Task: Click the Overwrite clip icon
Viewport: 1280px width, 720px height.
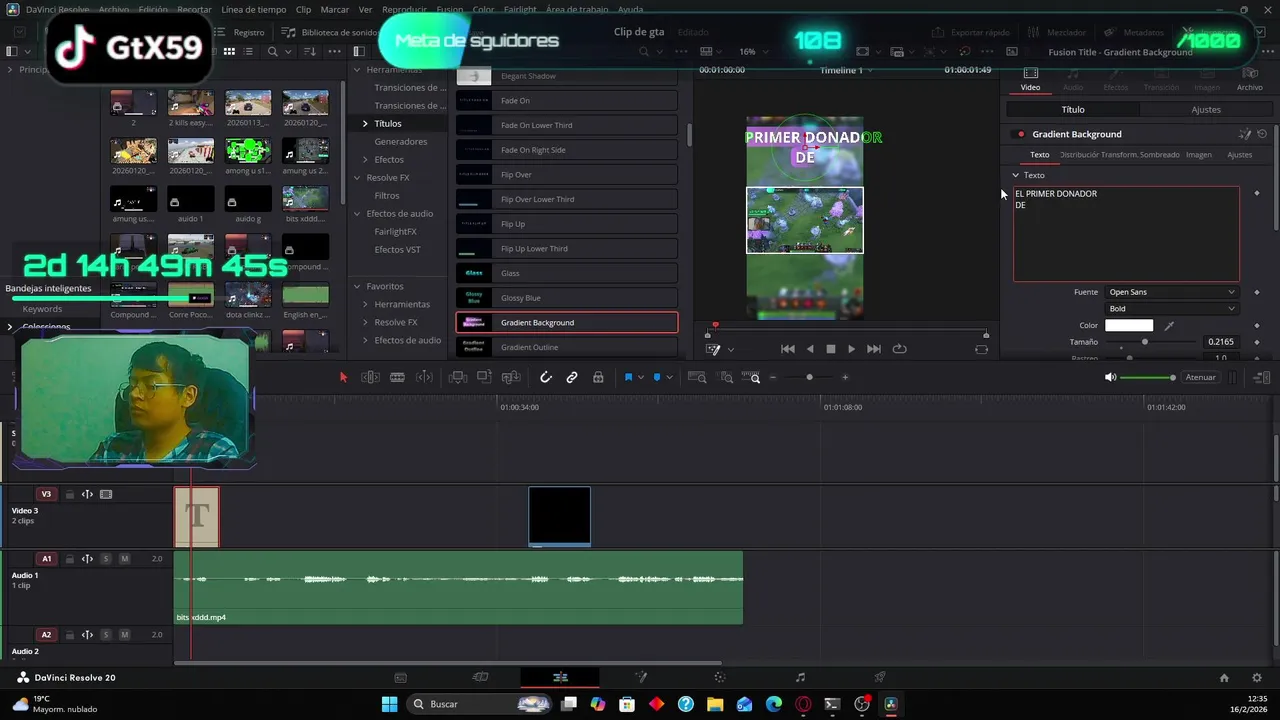Action: (484, 377)
